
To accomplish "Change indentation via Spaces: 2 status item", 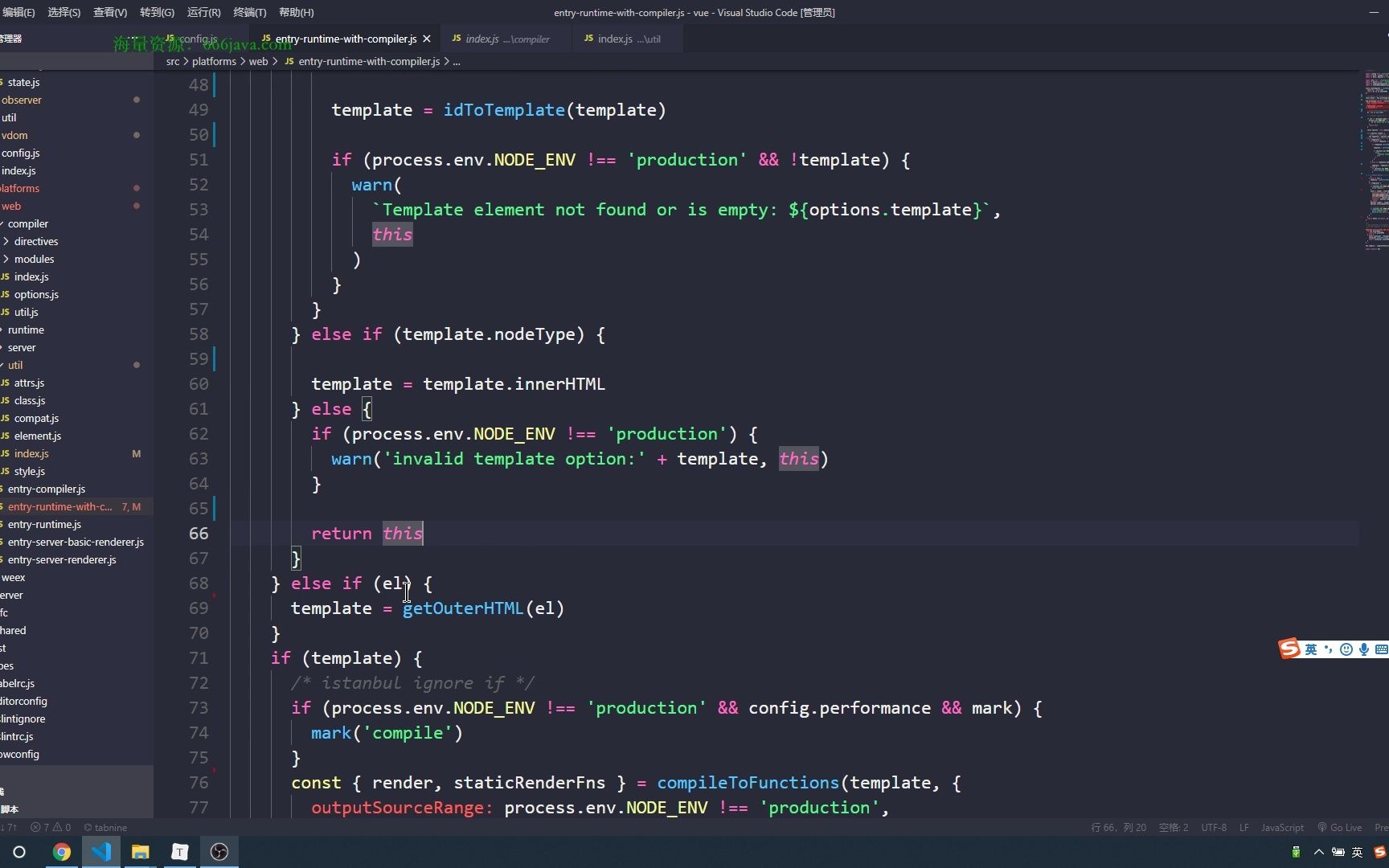I will tap(1174, 827).
